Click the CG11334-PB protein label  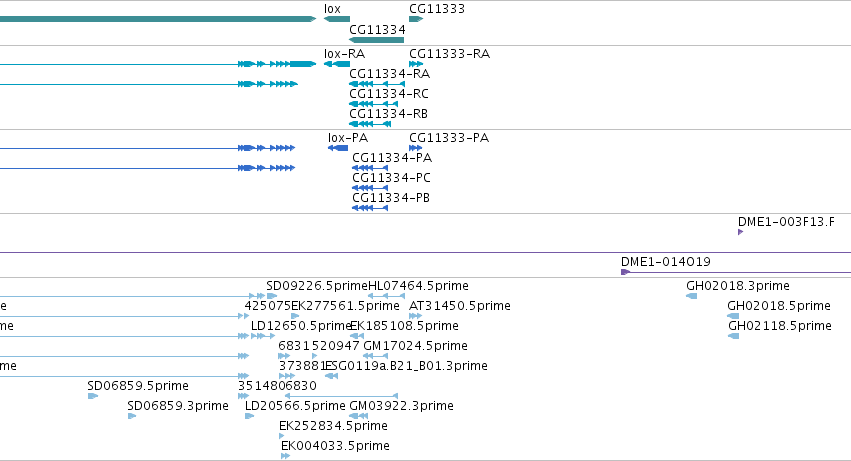point(391,198)
